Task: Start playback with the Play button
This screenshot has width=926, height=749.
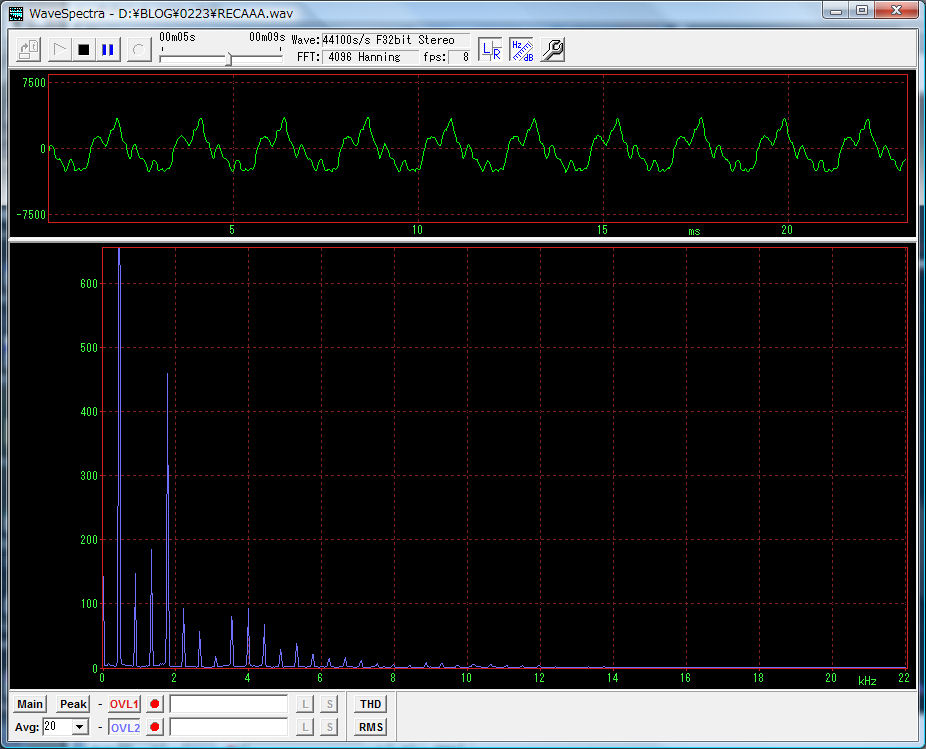Action: click(x=59, y=50)
